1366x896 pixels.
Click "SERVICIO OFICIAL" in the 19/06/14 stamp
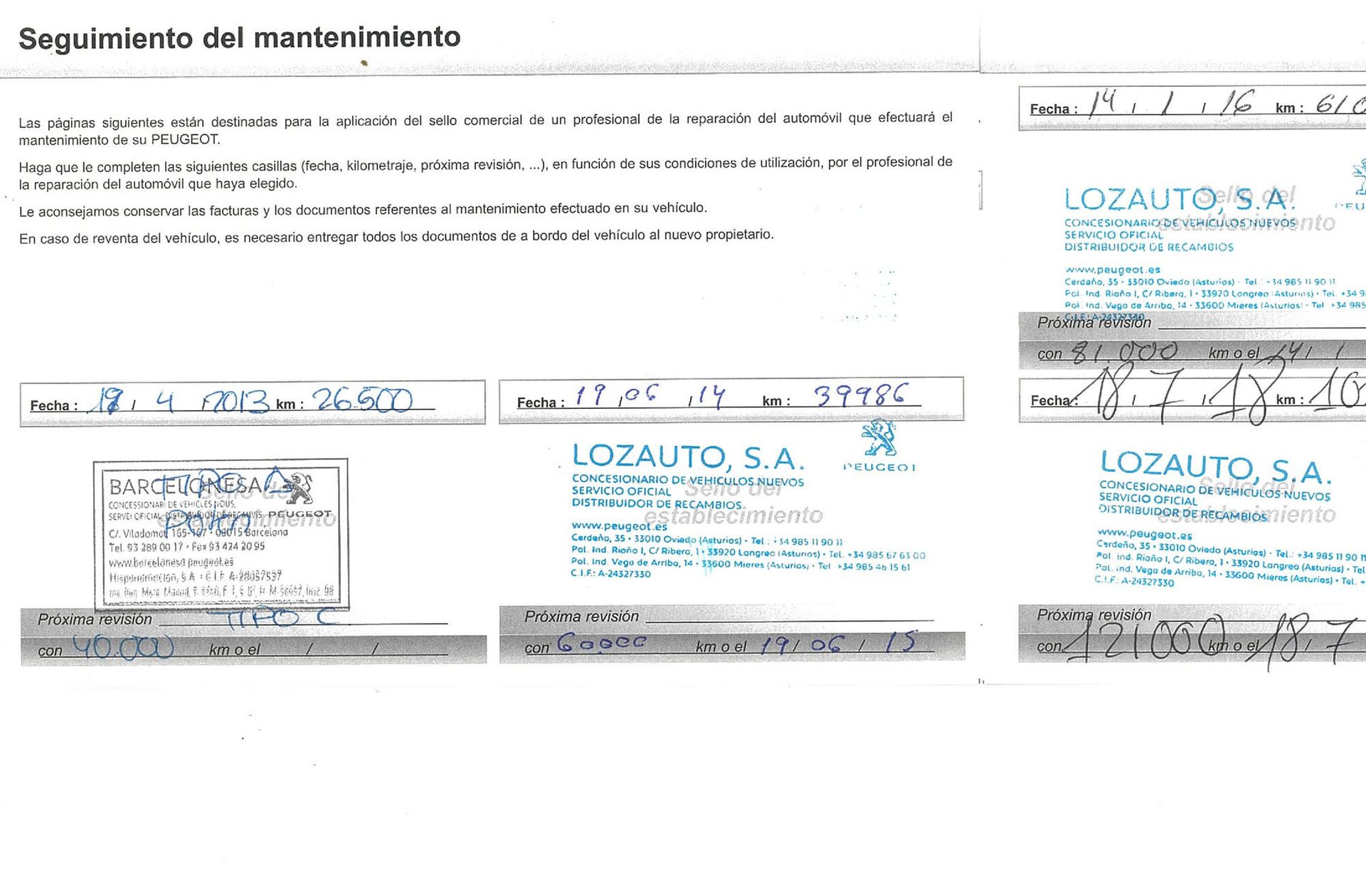coord(621,492)
